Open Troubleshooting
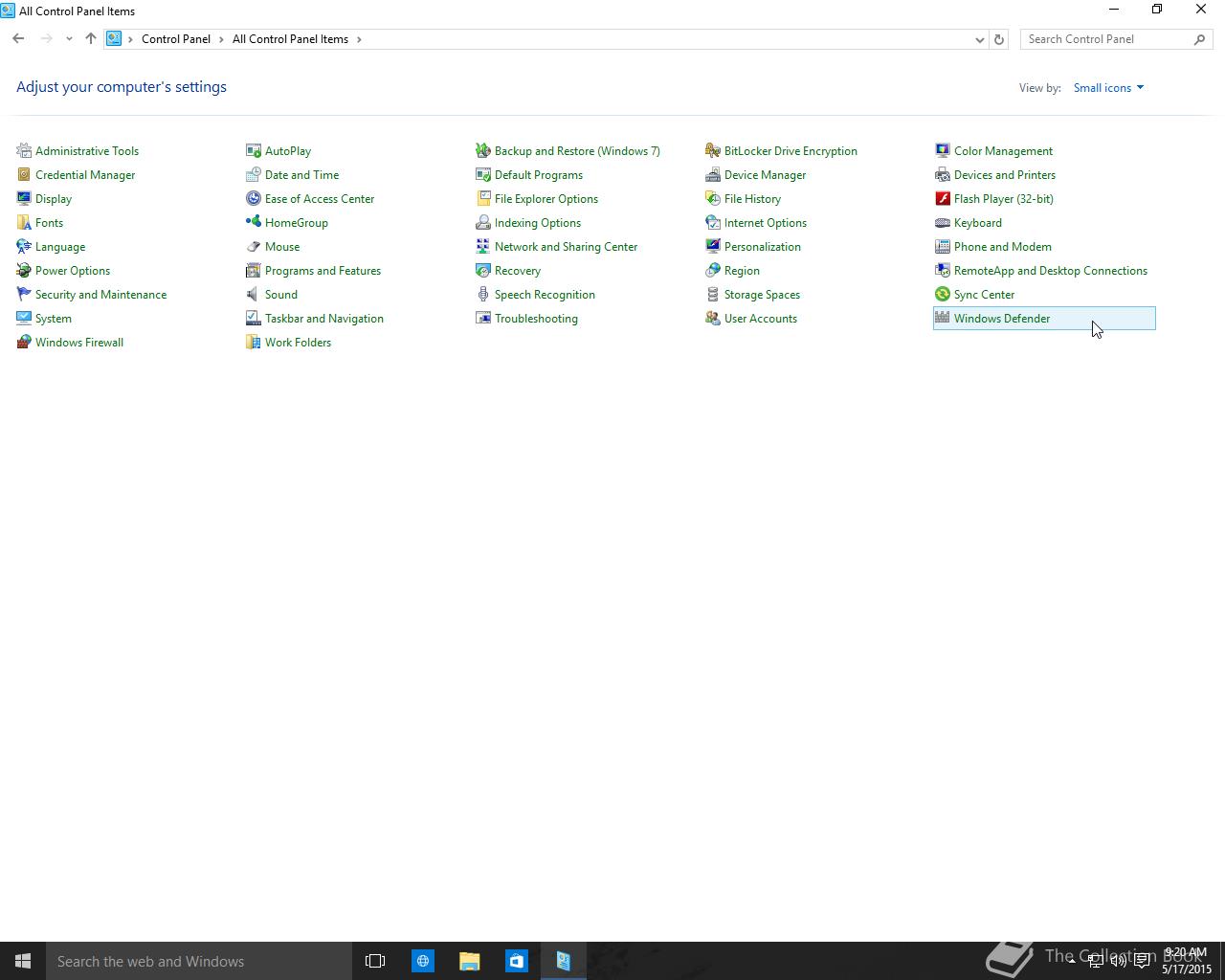The image size is (1225, 980). [536, 319]
